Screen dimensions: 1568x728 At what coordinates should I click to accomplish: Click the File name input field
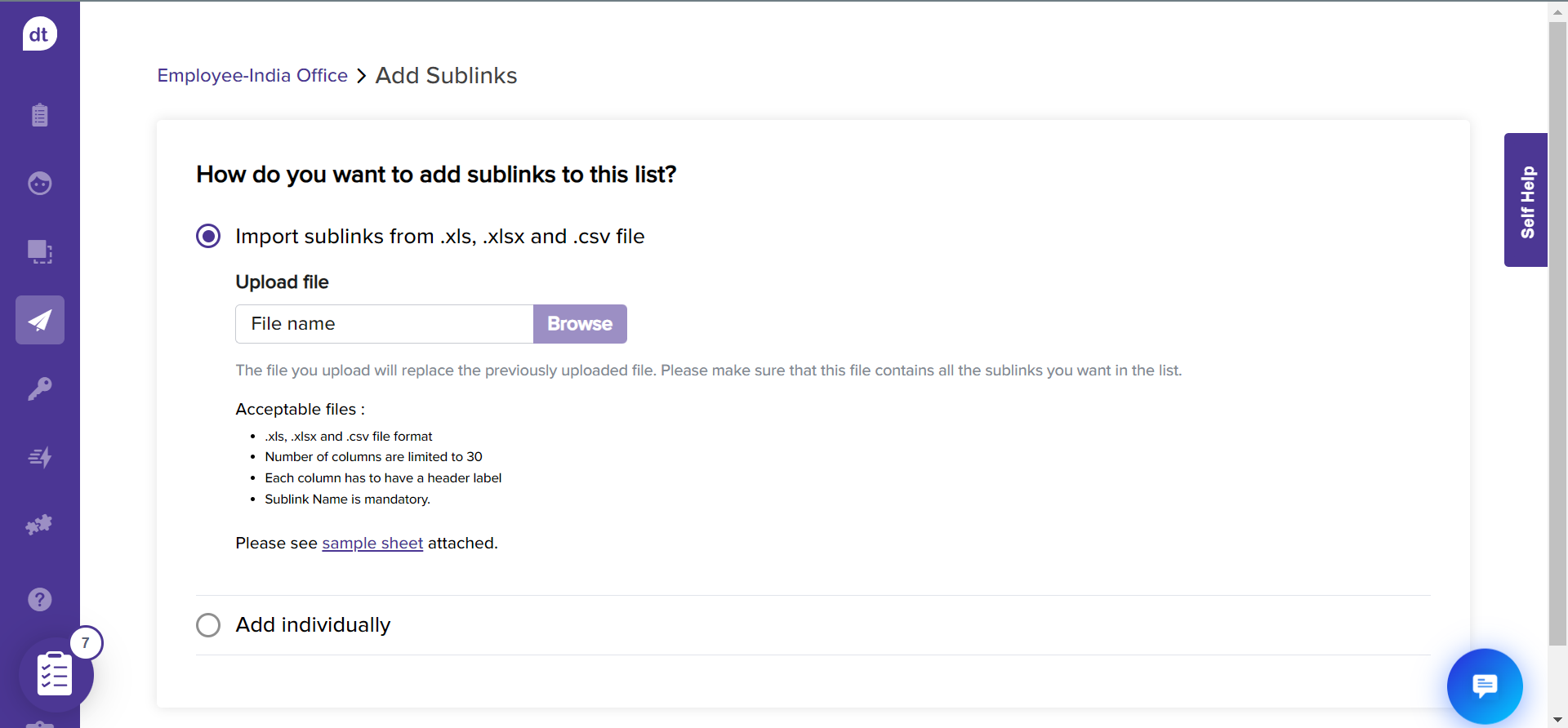[x=384, y=324]
